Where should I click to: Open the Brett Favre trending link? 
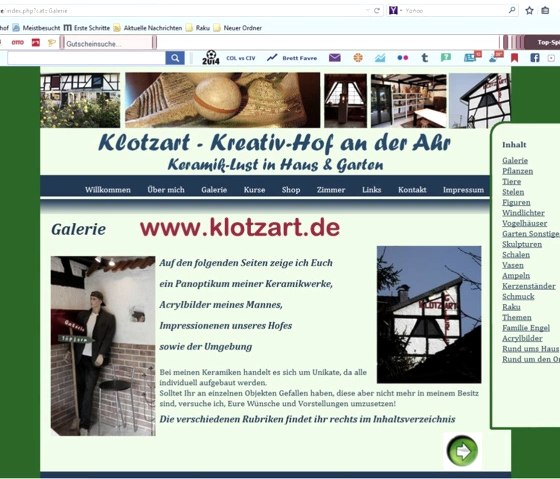[300, 58]
